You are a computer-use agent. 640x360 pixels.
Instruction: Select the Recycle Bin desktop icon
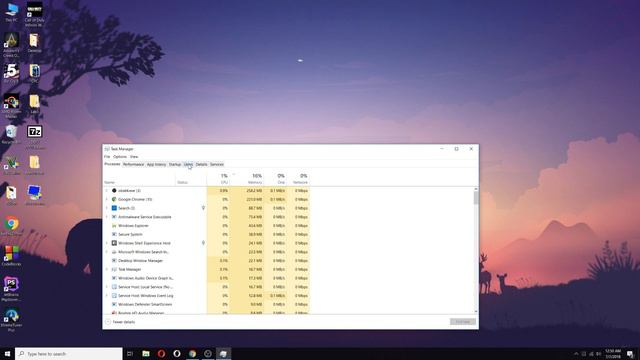coord(11,134)
